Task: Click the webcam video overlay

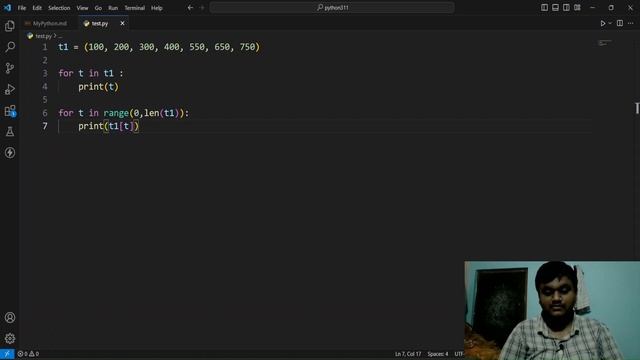Action: coord(552,310)
